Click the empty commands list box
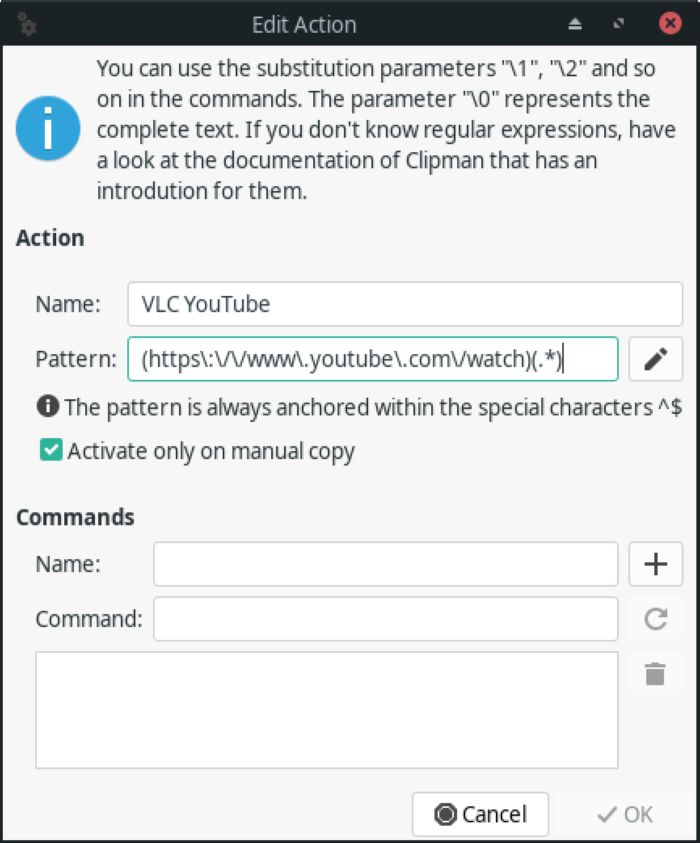Viewport: 700px width, 843px height. [325, 710]
